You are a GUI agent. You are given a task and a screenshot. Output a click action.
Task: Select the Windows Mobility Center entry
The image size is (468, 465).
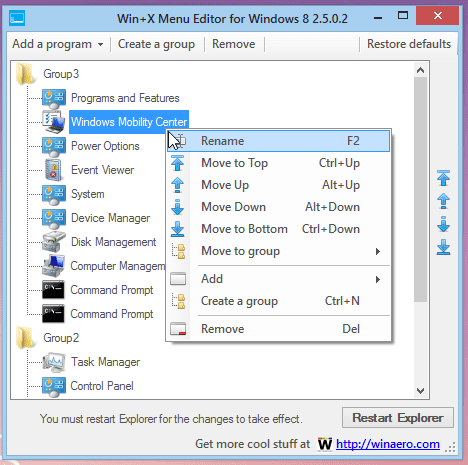click(129, 122)
